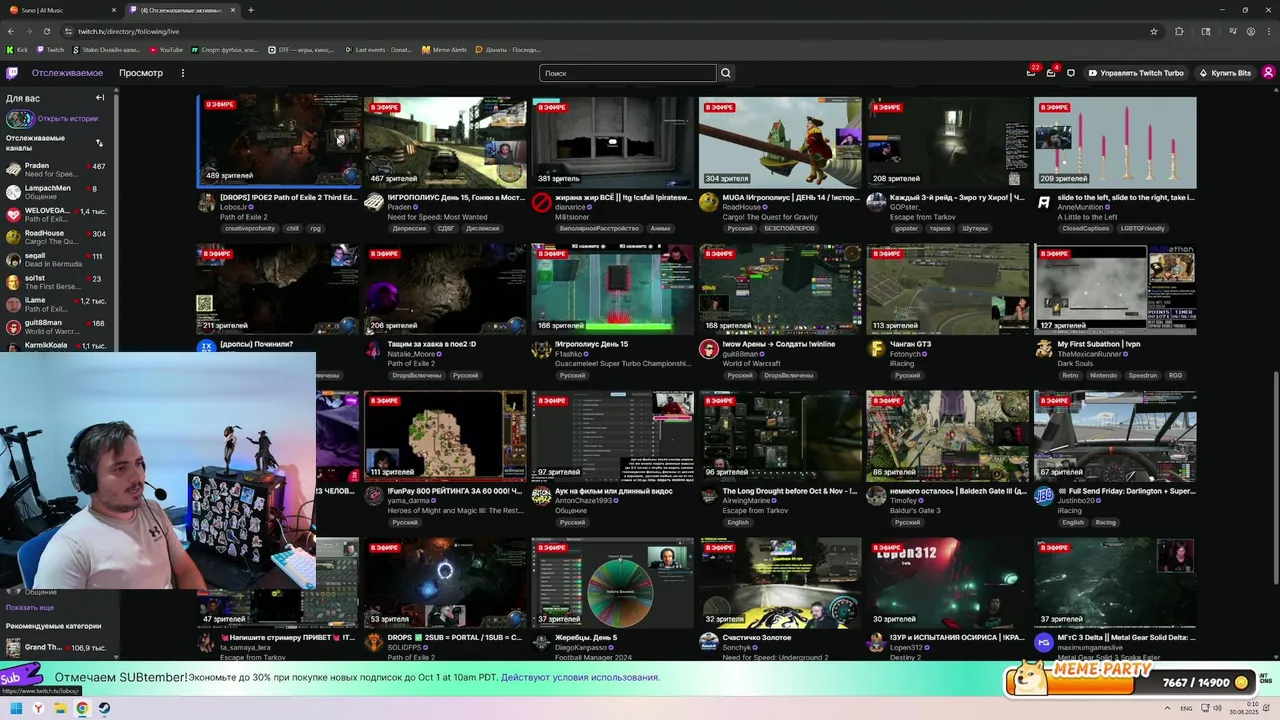Open the LobosJr channel name link
Screen dimensions: 1280x720
[234, 207]
